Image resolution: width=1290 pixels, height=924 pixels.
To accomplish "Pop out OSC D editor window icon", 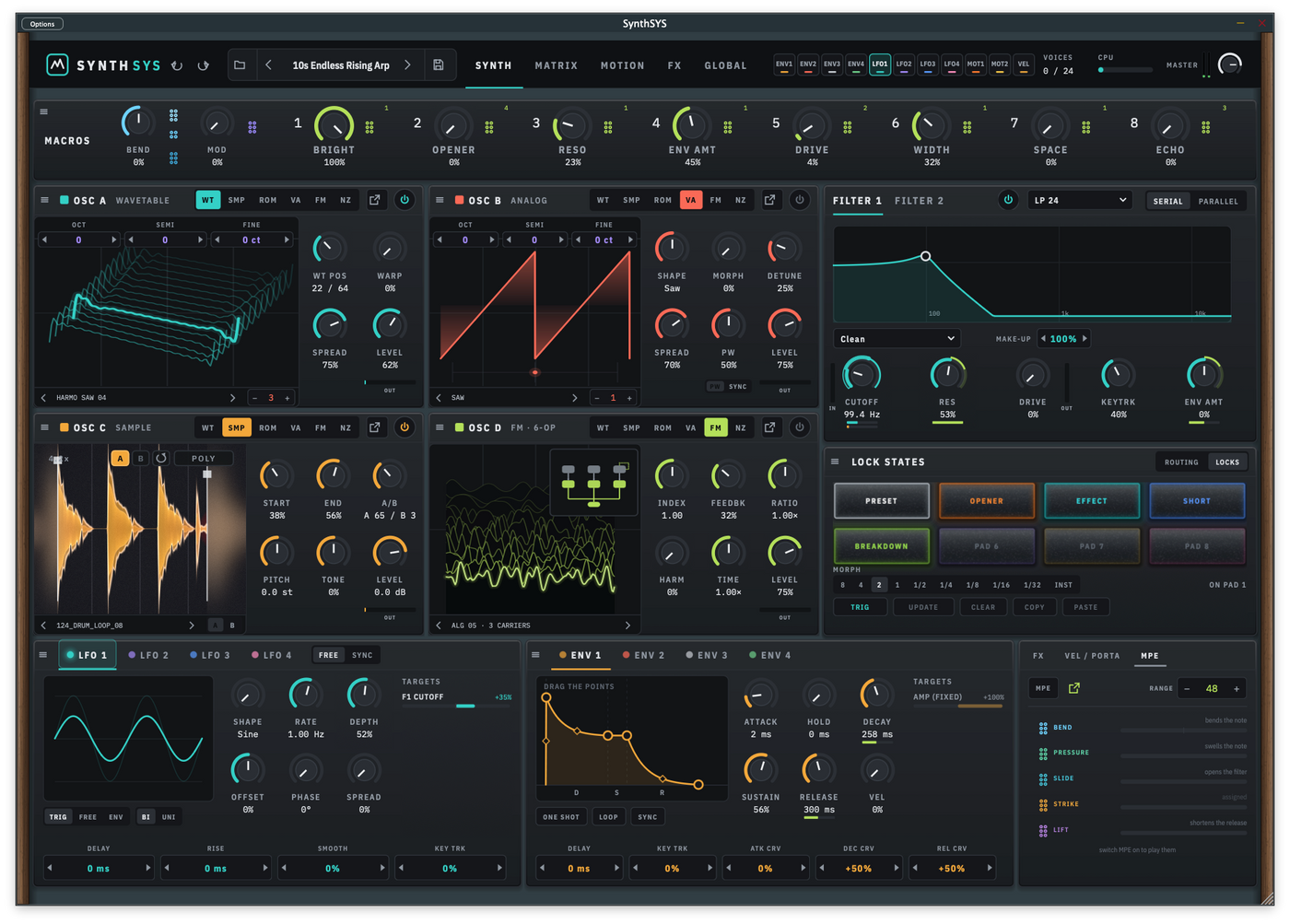I will pyautogui.click(x=770, y=427).
